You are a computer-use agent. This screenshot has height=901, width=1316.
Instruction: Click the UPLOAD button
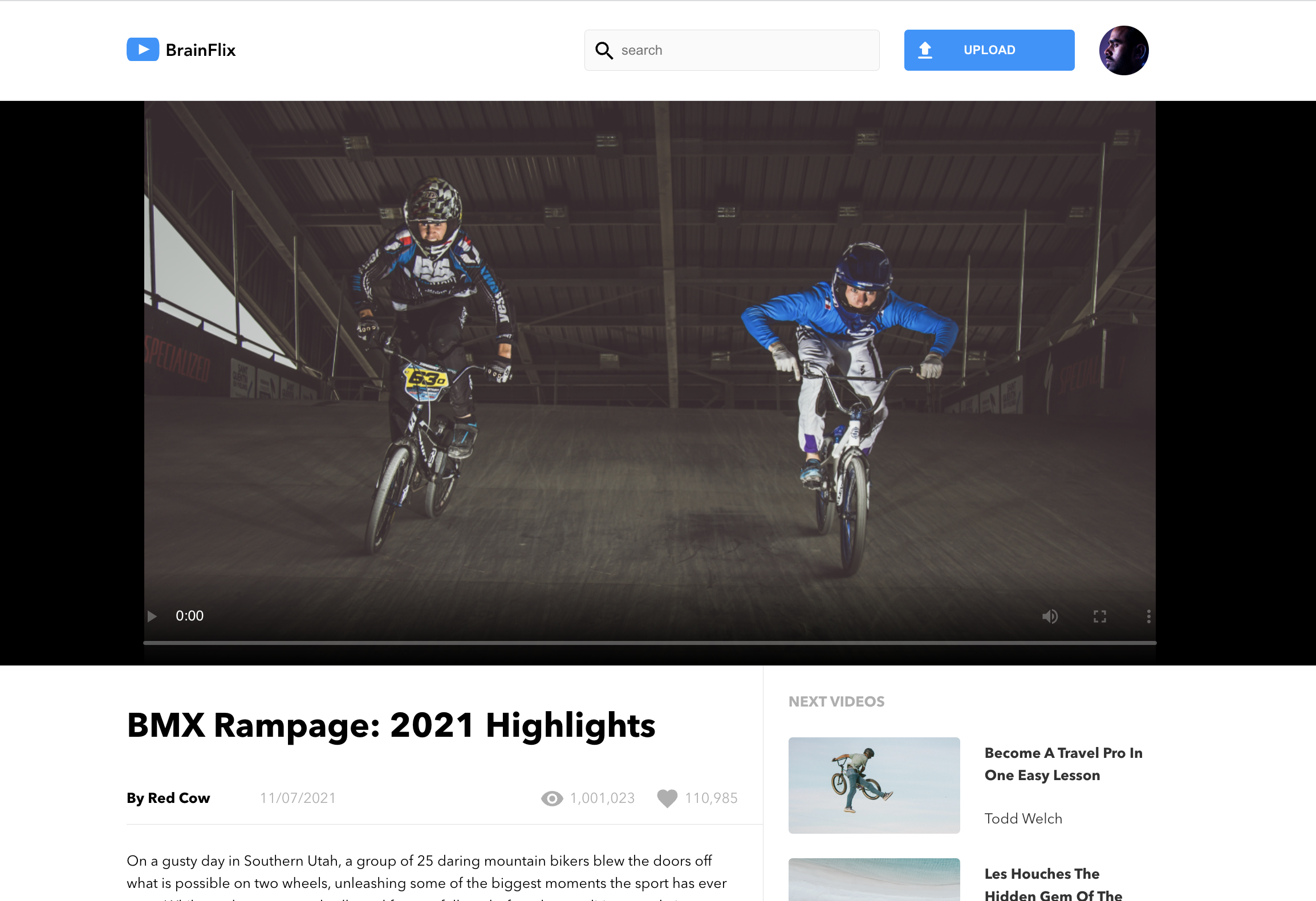989,50
